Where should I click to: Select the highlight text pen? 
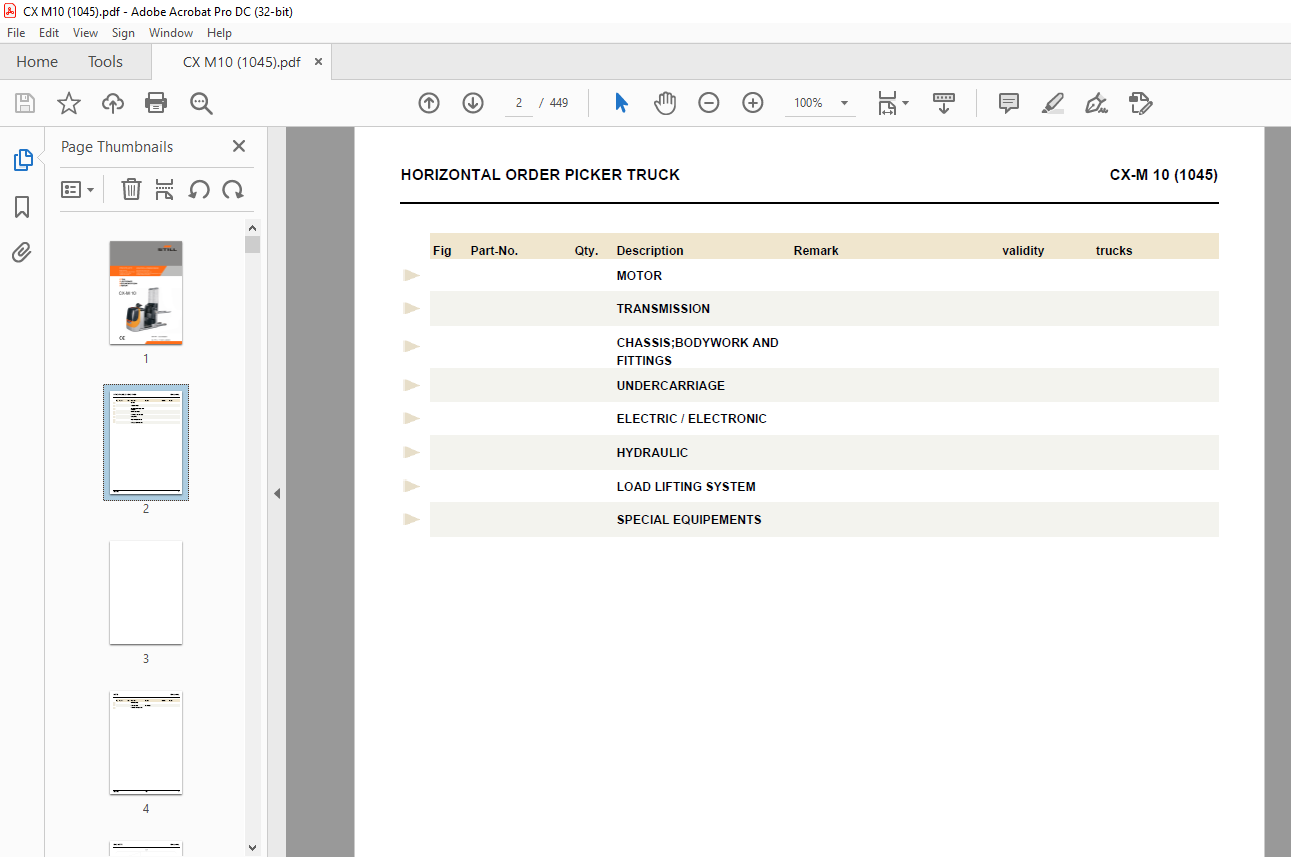click(x=1053, y=103)
